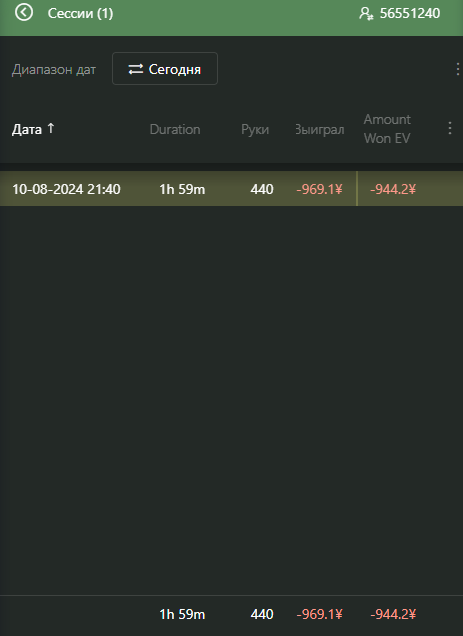Go back using the circled arrow icon
463x636 pixels.
pos(24,13)
